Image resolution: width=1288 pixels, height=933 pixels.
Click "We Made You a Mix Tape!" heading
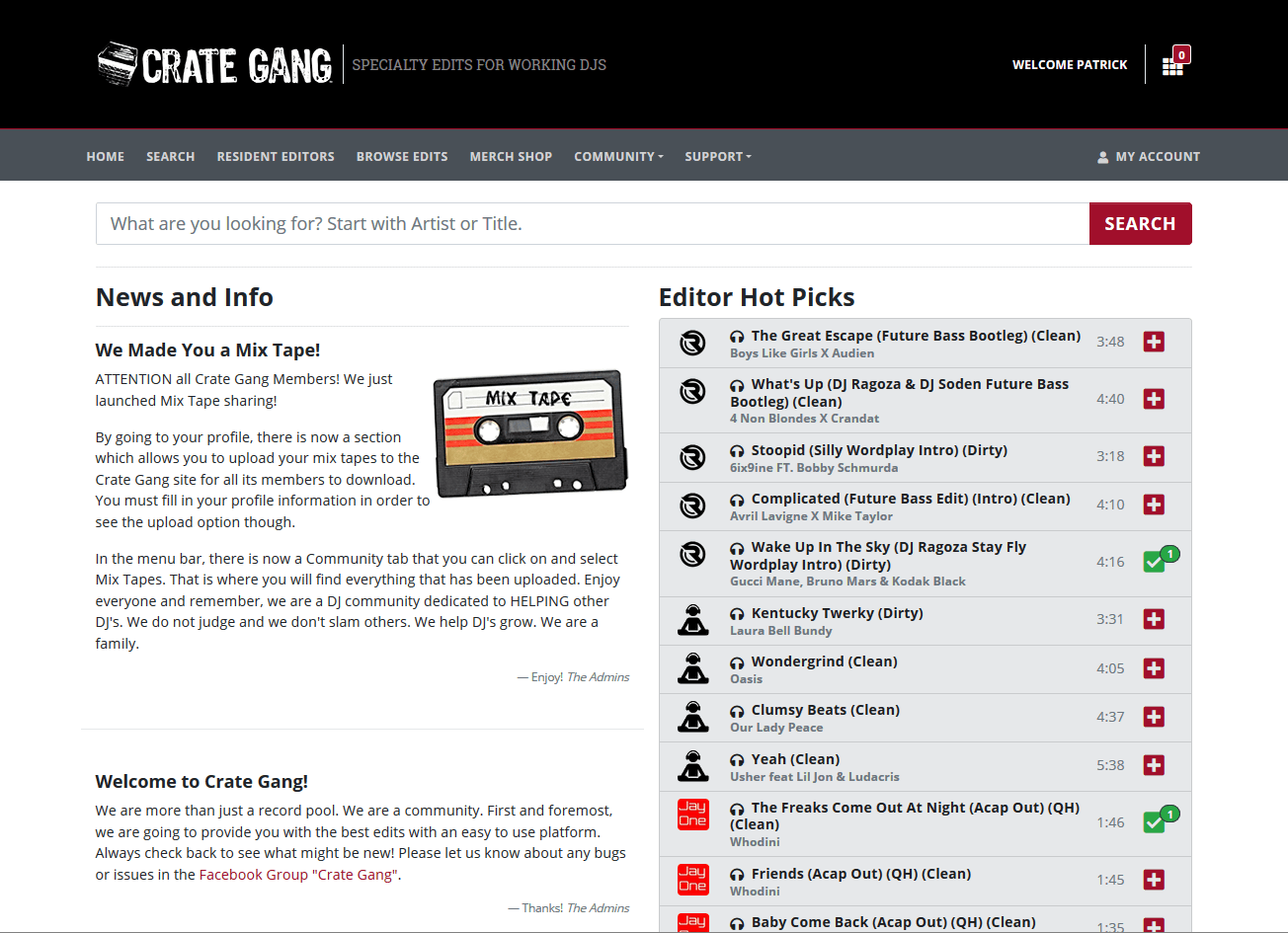(207, 350)
